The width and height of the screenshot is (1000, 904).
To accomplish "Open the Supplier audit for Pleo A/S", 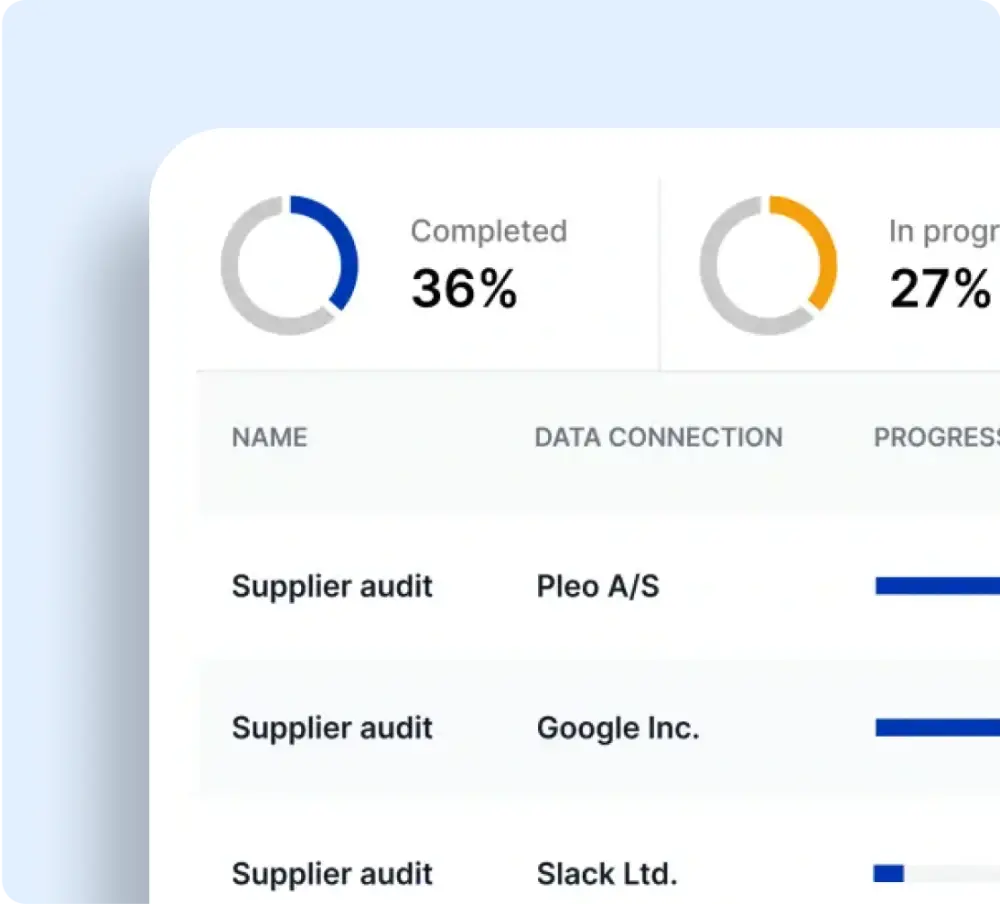I will point(332,586).
